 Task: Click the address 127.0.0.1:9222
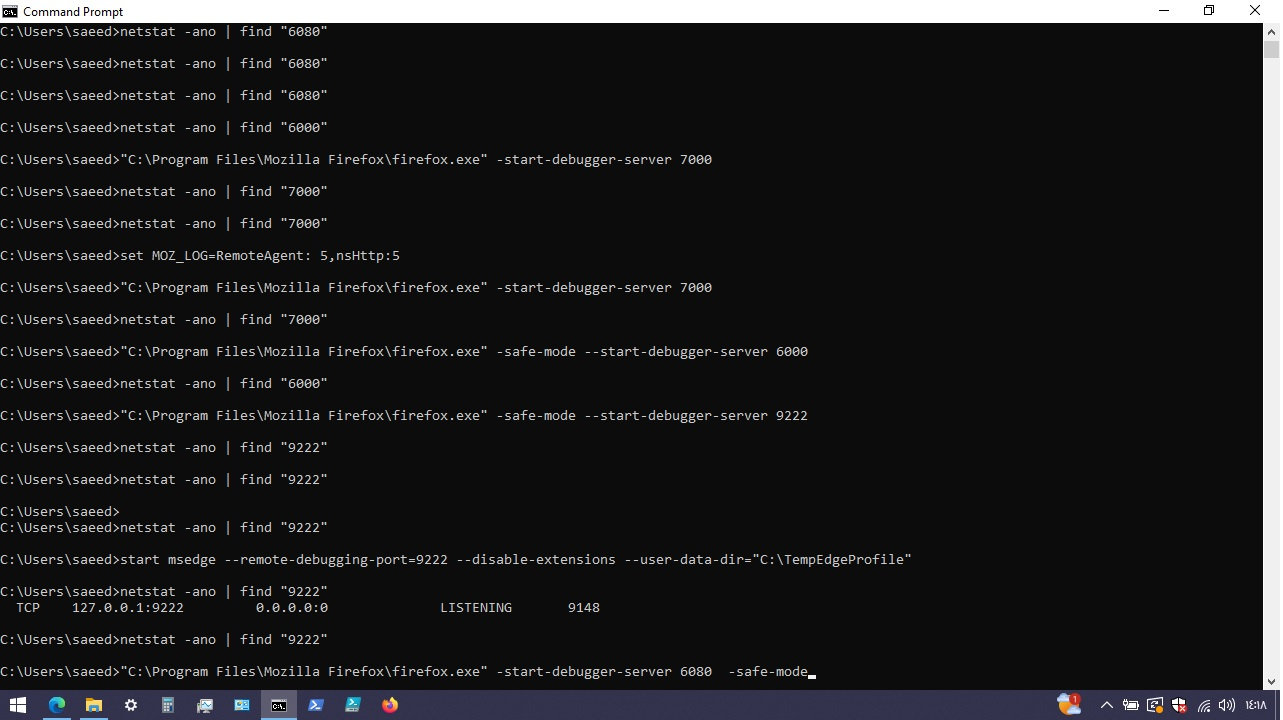tap(128, 607)
